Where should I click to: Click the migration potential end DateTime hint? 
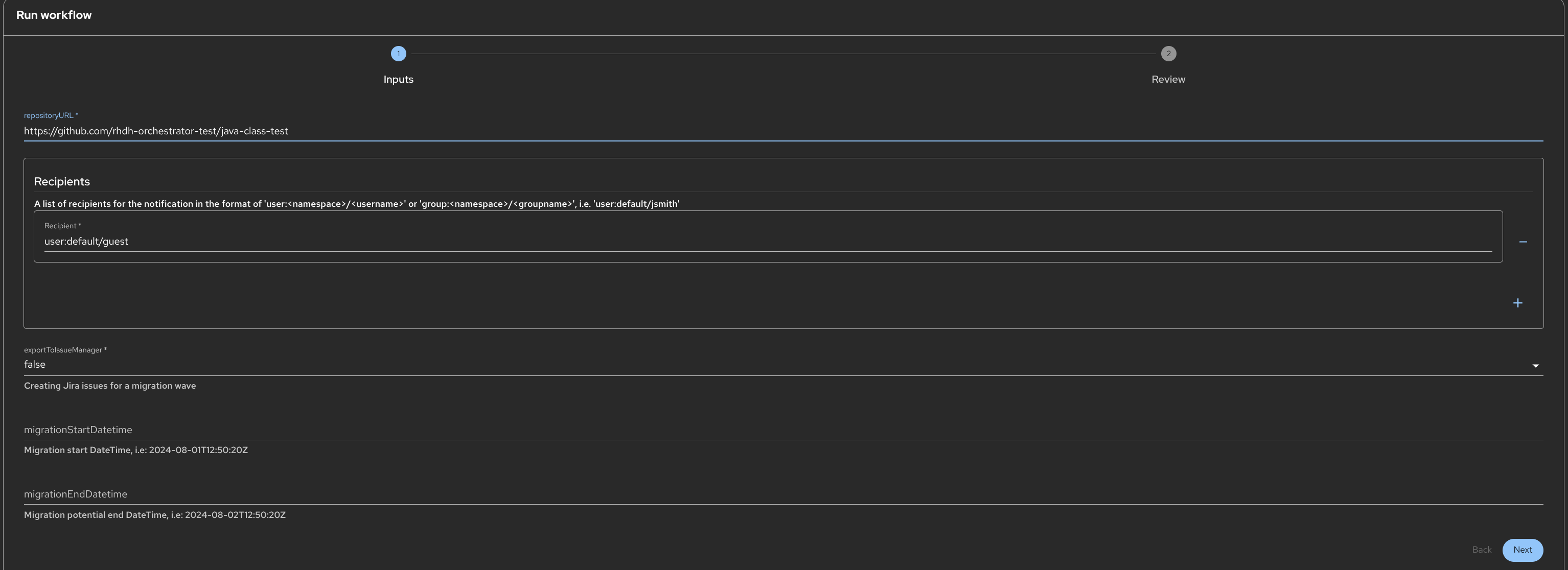click(x=155, y=515)
